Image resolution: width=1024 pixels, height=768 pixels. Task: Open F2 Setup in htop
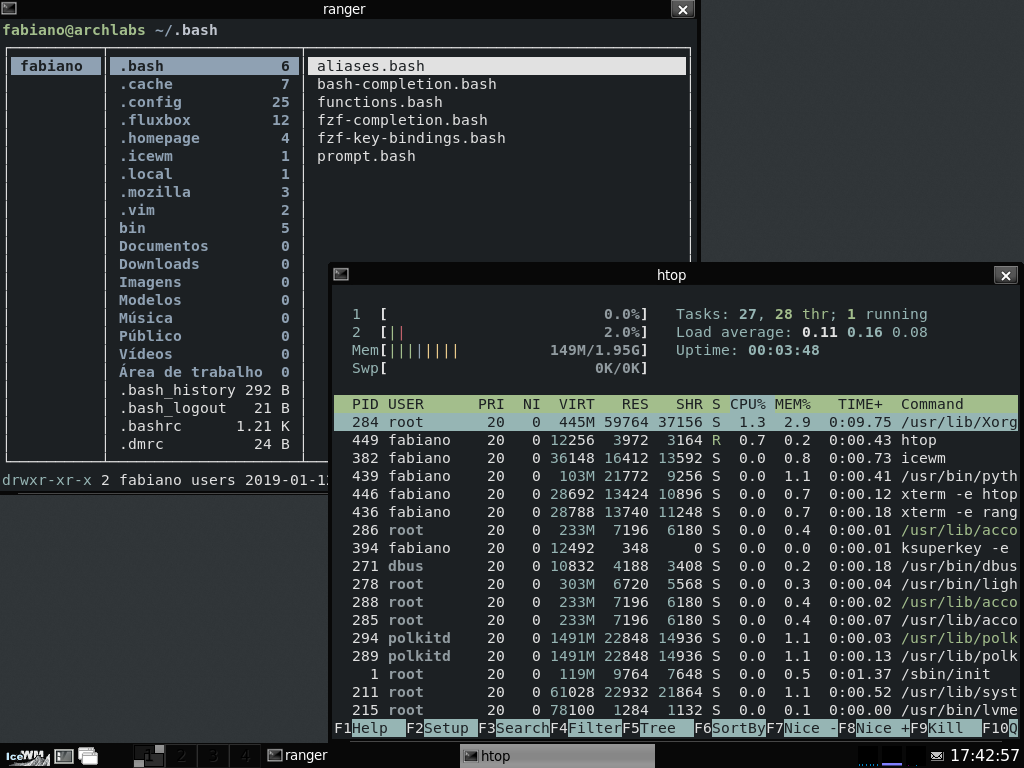(x=441, y=728)
